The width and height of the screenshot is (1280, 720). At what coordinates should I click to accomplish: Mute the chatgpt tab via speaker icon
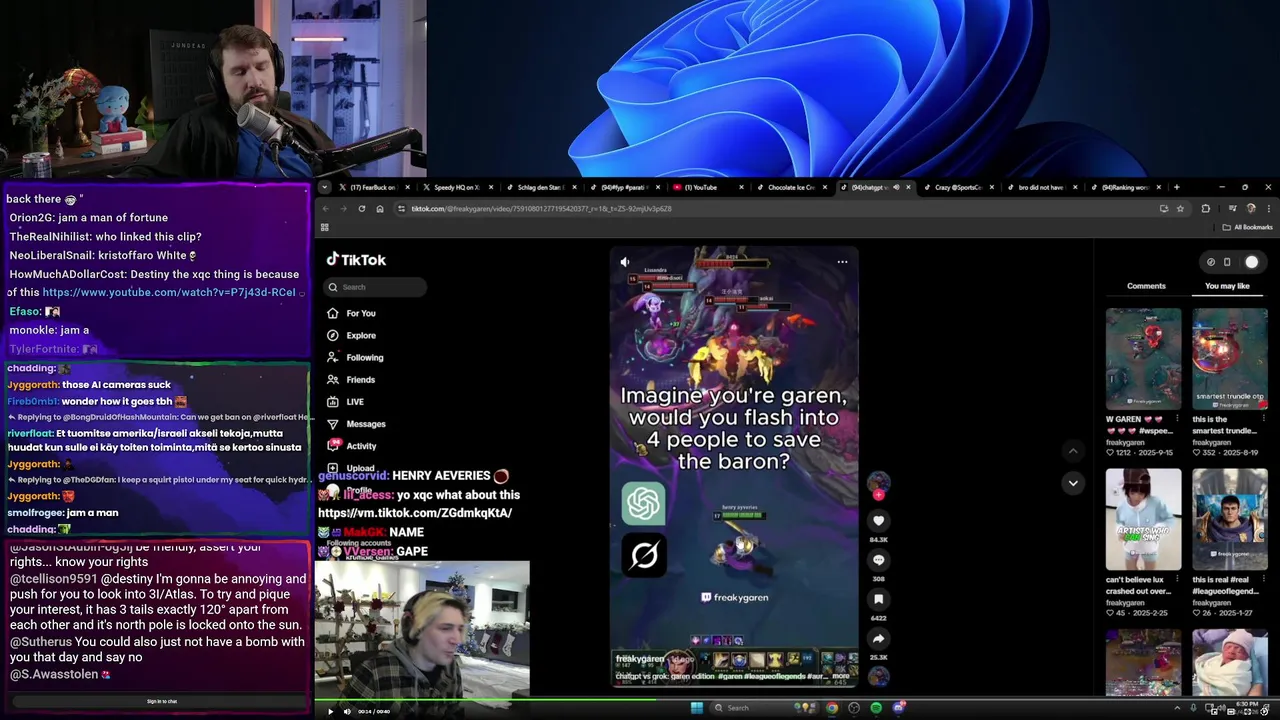tap(896, 187)
